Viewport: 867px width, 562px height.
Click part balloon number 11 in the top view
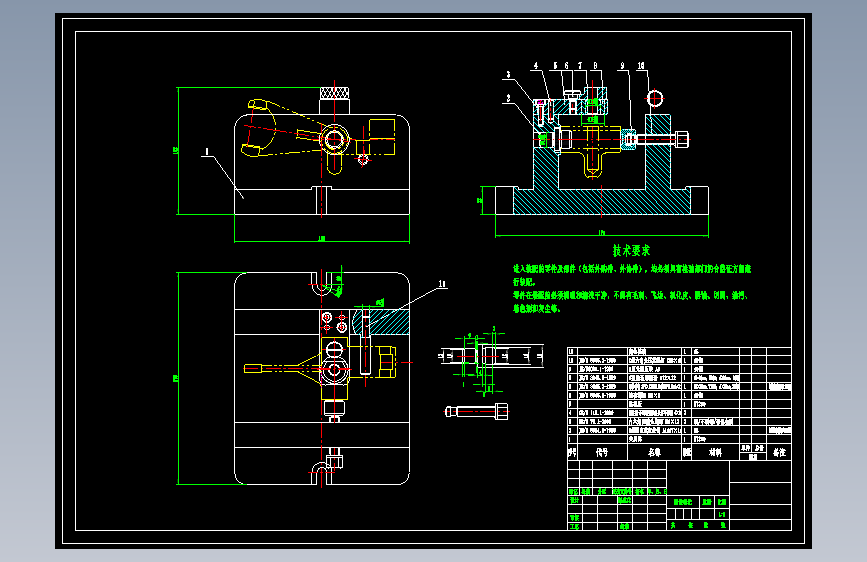point(442,284)
